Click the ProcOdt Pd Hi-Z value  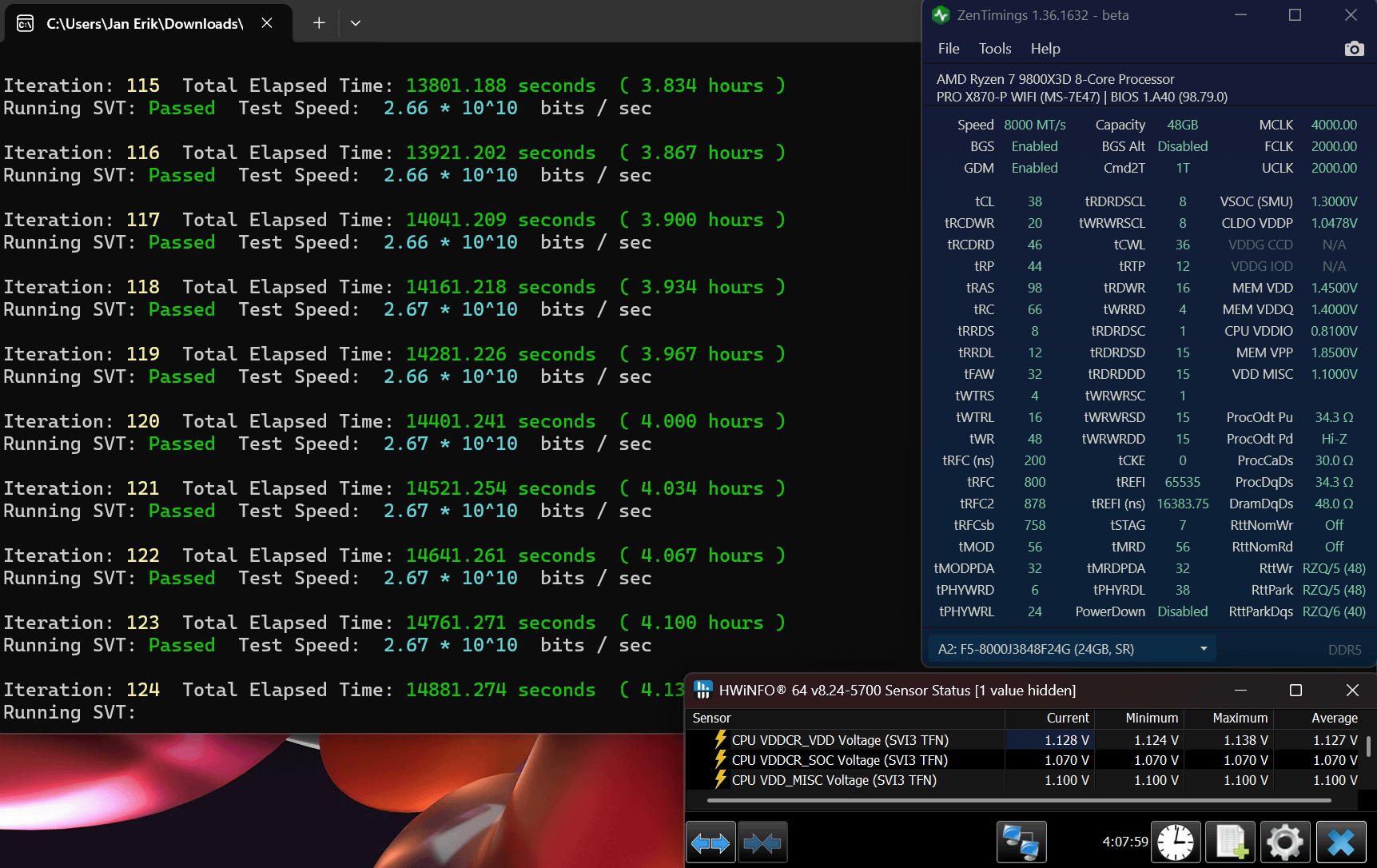click(x=1334, y=439)
